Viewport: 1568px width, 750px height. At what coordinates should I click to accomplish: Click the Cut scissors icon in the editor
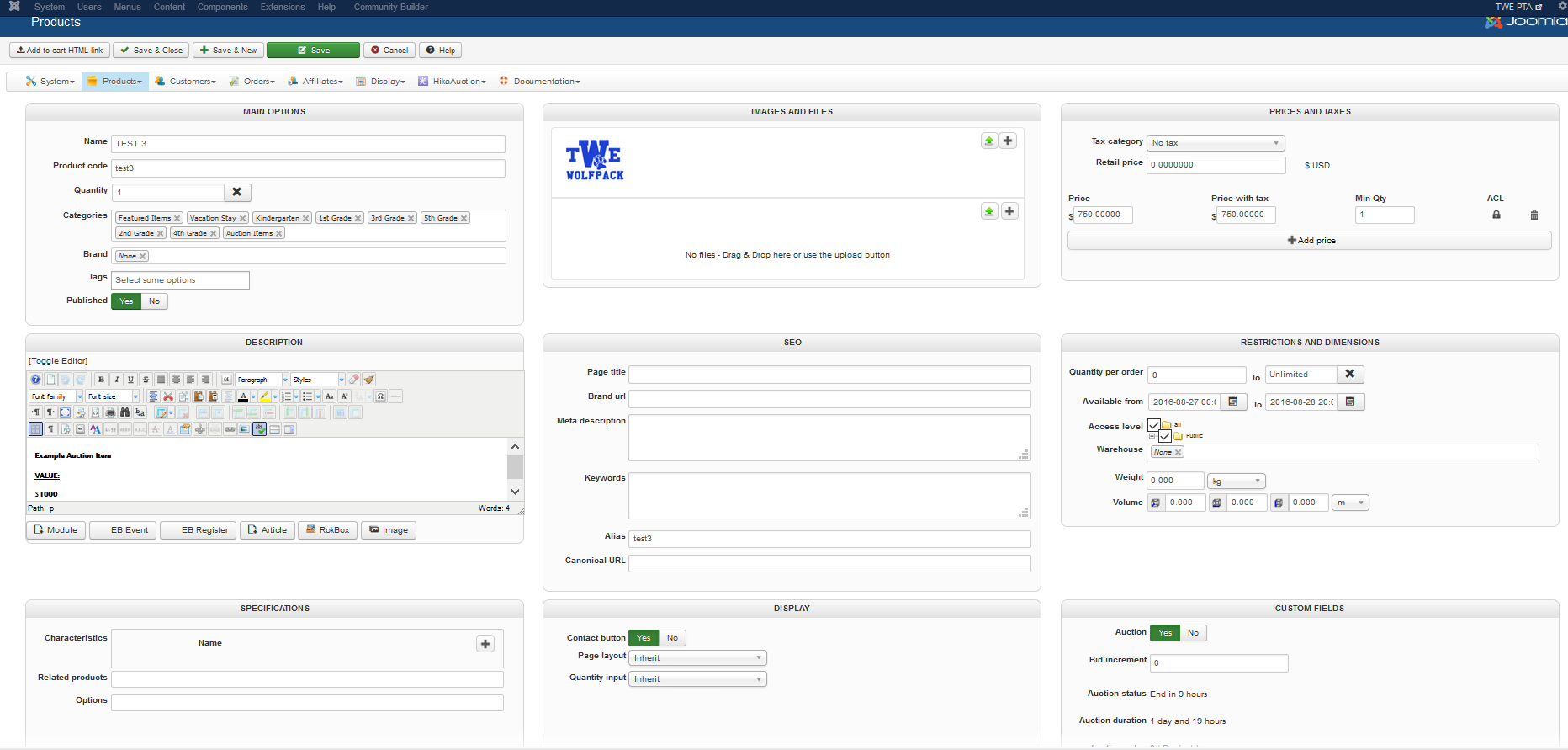pos(168,396)
